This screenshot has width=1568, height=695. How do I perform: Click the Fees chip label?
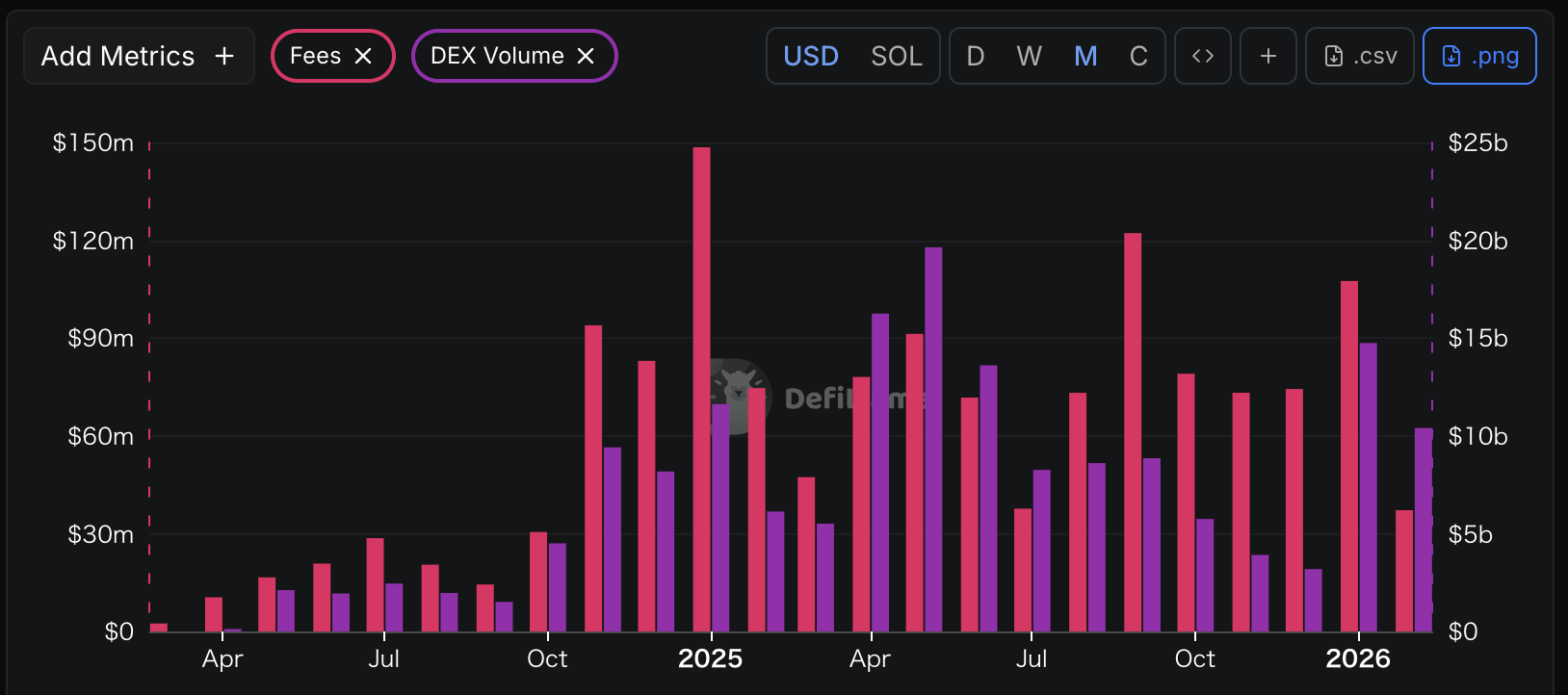coord(315,56)
